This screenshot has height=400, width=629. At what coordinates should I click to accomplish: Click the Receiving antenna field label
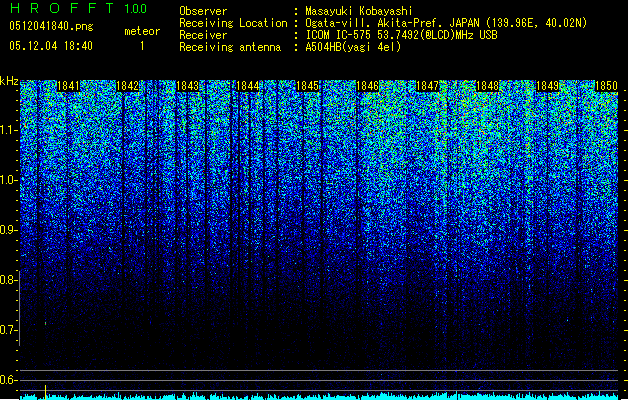pos(230,47)
